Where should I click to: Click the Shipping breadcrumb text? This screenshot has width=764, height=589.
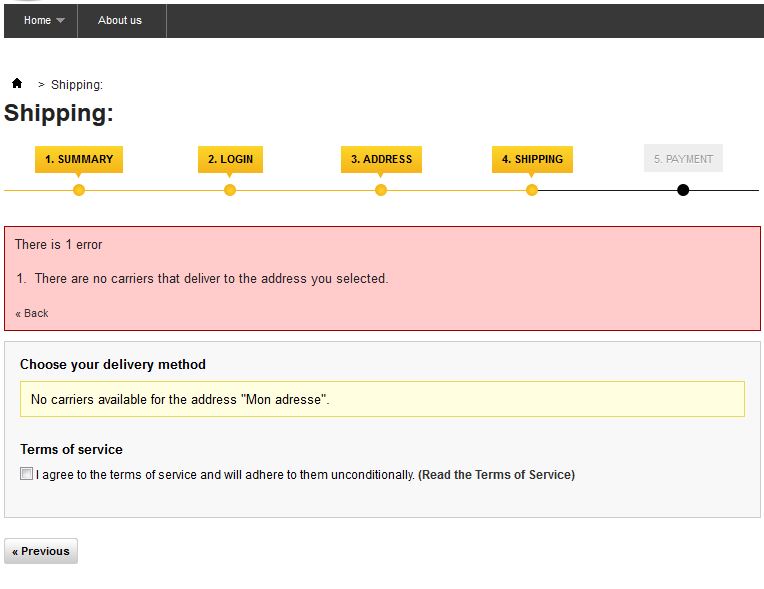tap(77, 85)
